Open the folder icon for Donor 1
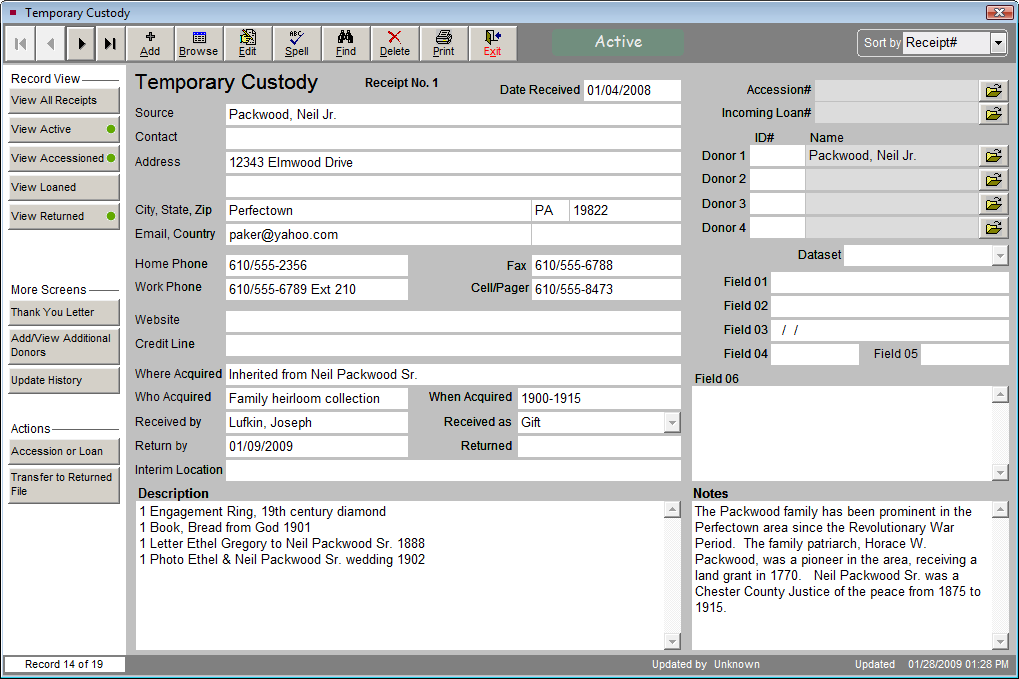 pos(993,156)
